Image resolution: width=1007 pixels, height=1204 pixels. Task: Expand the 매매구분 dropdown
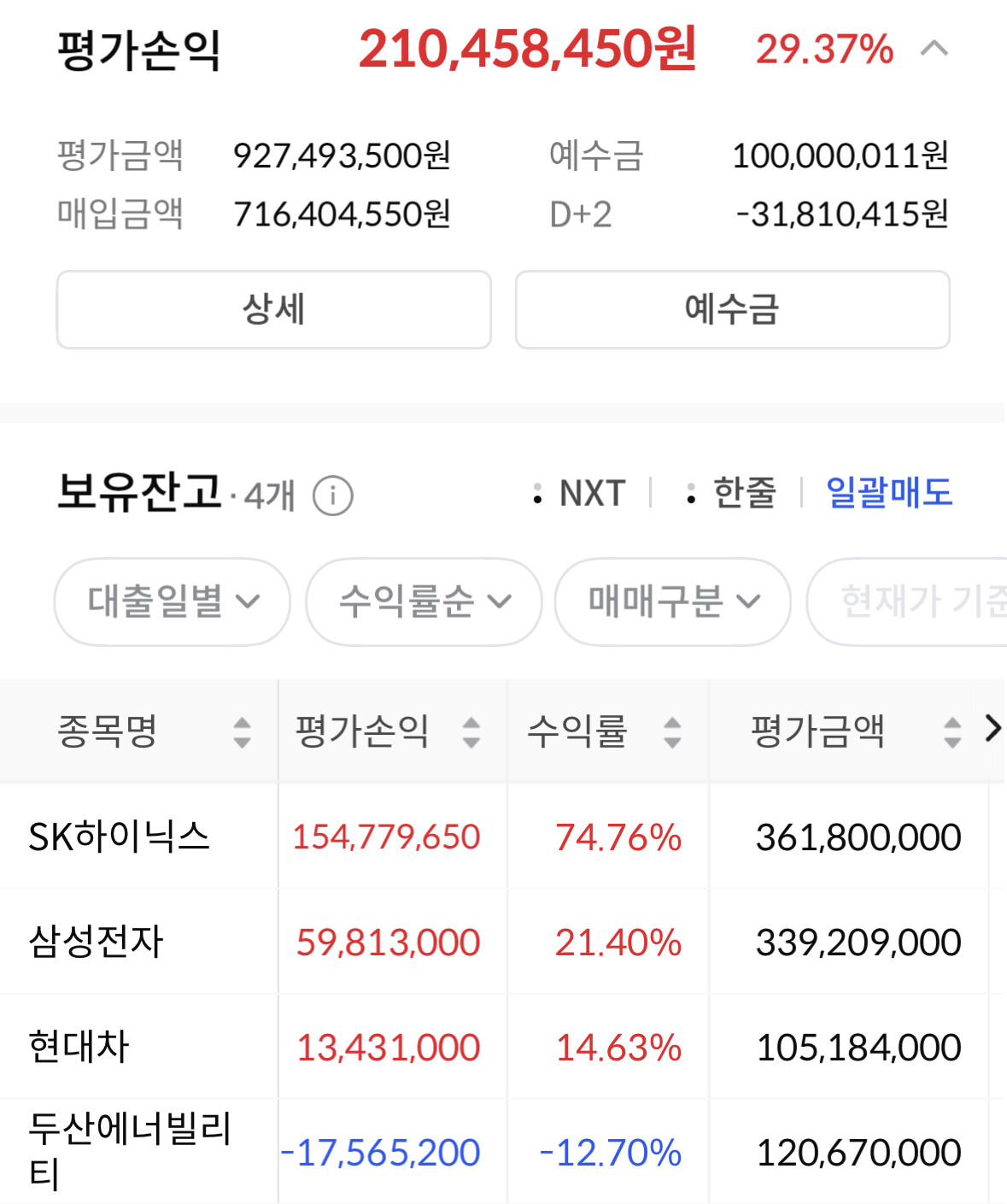click(x=672, y=602)
